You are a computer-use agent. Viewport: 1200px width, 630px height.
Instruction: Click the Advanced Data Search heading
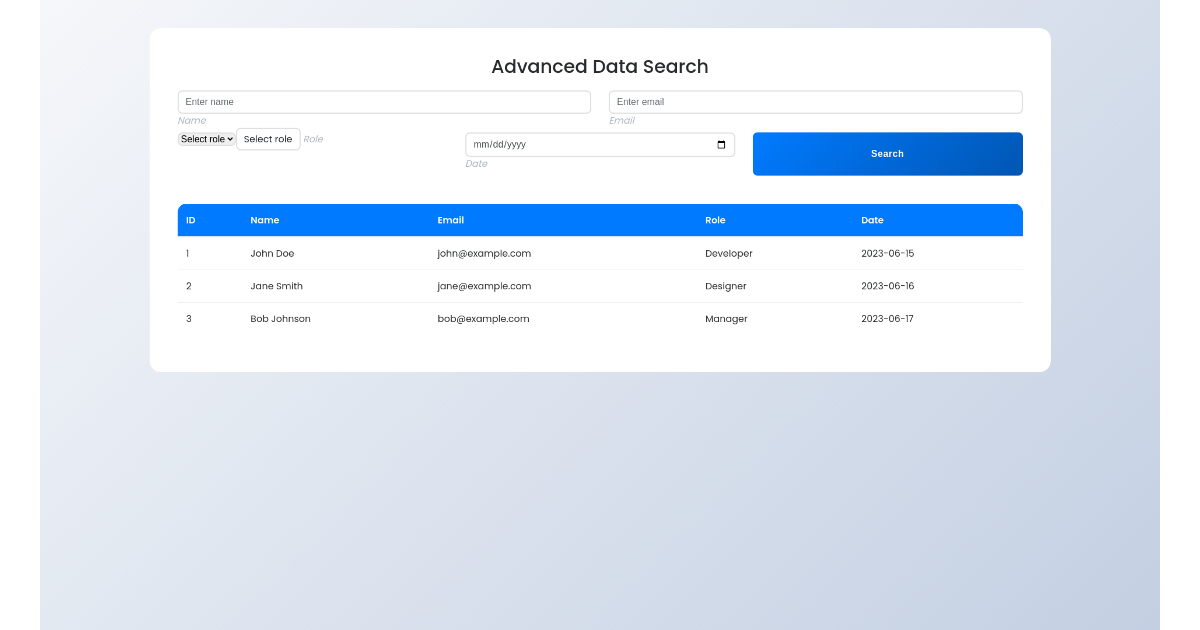click(x=600, y=67)
